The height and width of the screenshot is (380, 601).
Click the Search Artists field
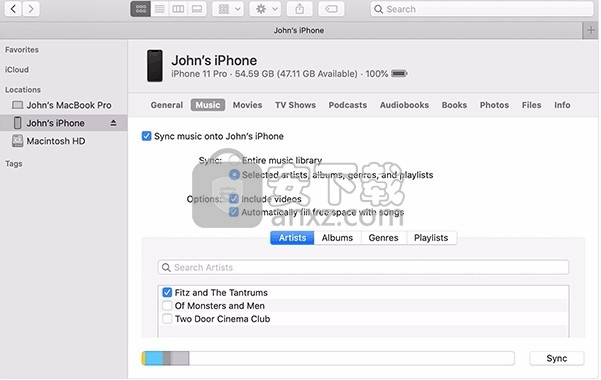(x=363, y=267)
